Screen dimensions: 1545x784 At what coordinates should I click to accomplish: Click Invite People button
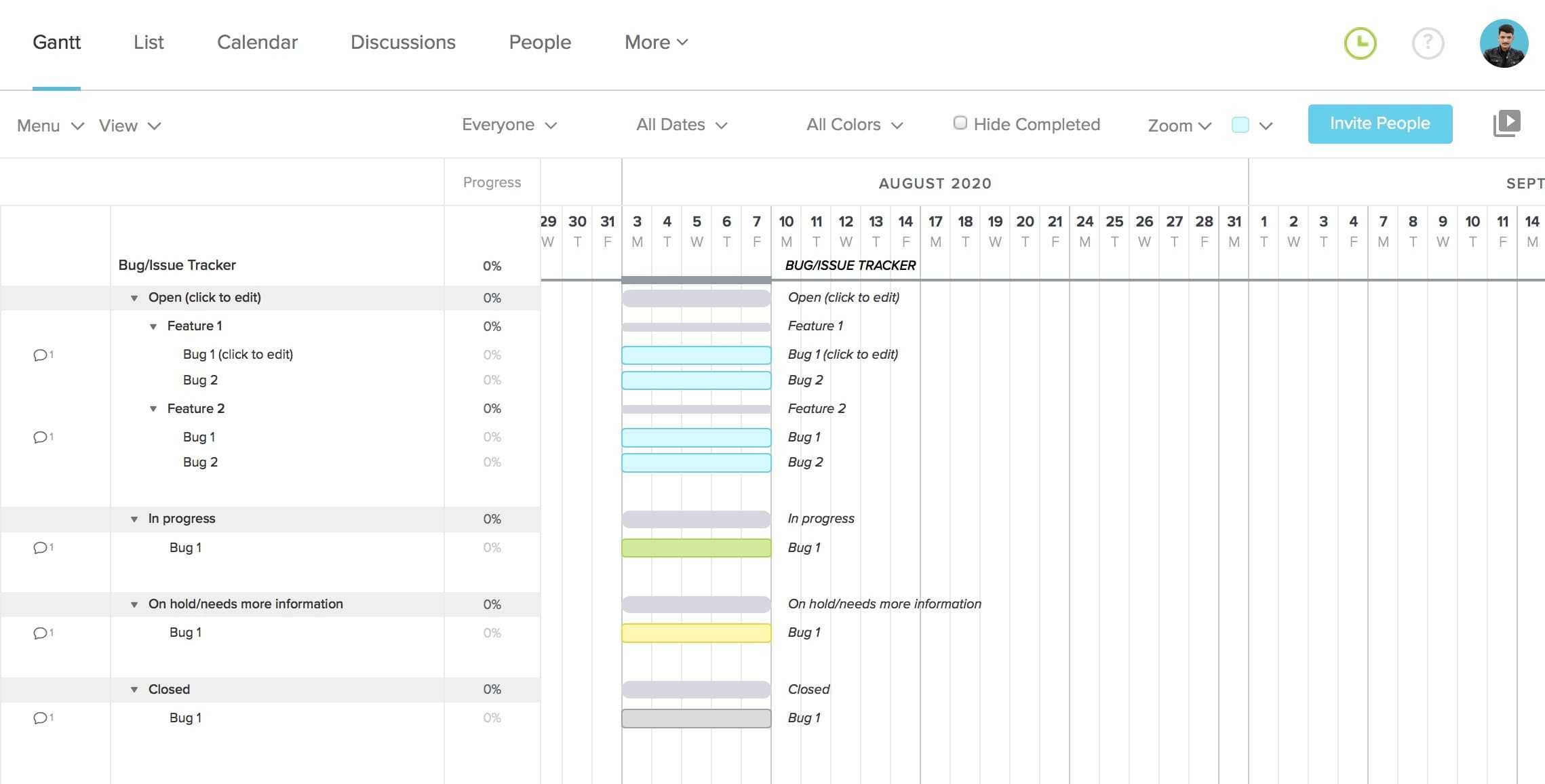1380,123
